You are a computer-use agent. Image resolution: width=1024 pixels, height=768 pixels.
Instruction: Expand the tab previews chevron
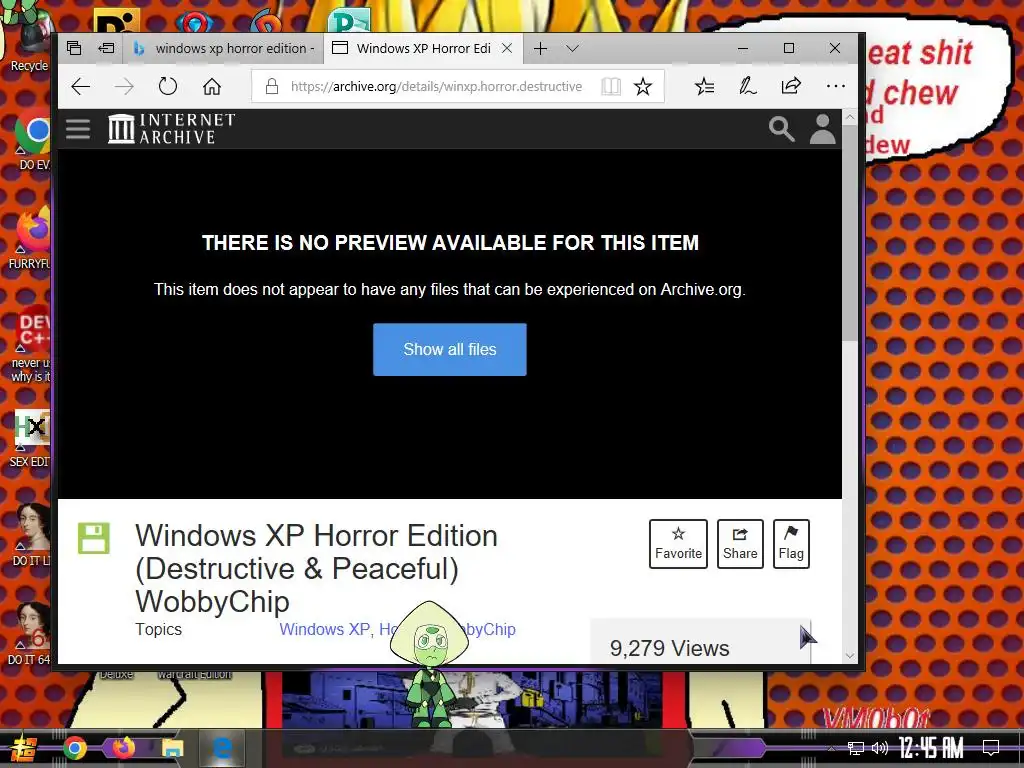(x=573, y=48)
